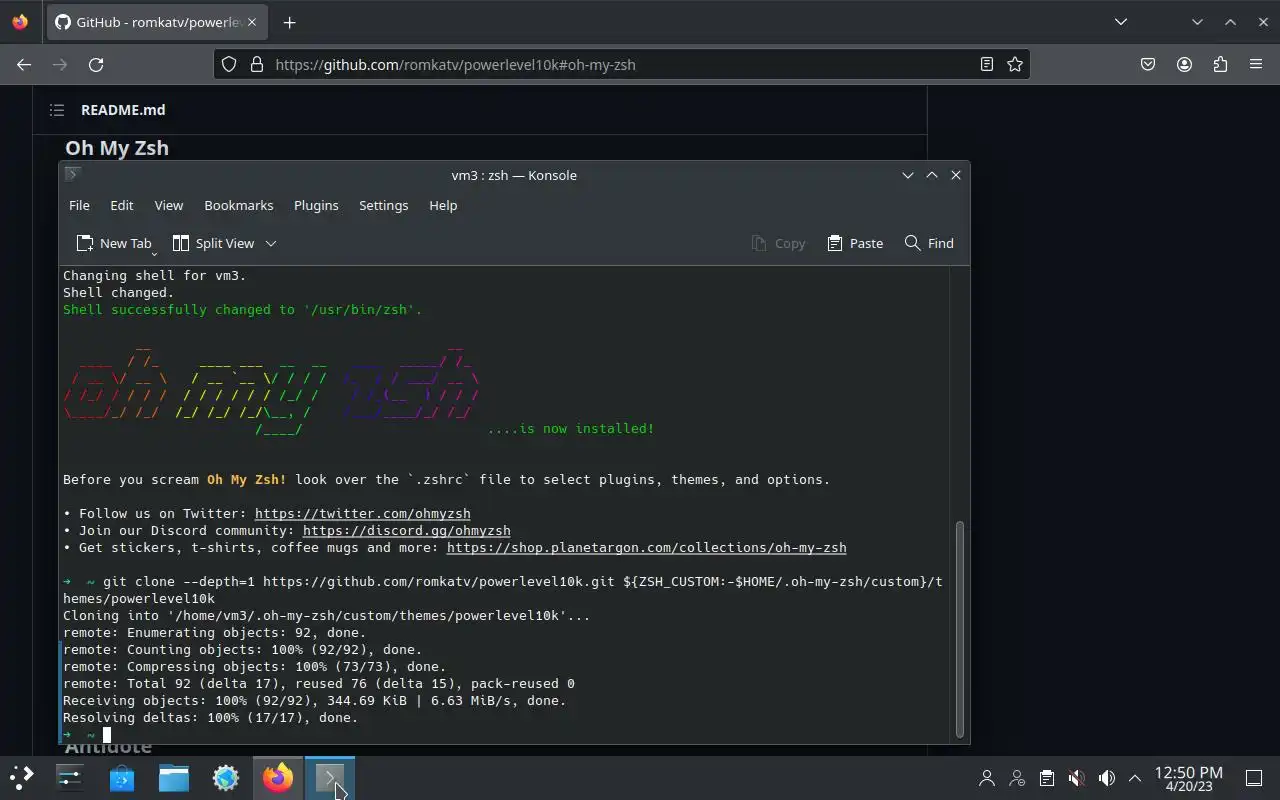Click the '....is now installed!' text

click(571, 429)
